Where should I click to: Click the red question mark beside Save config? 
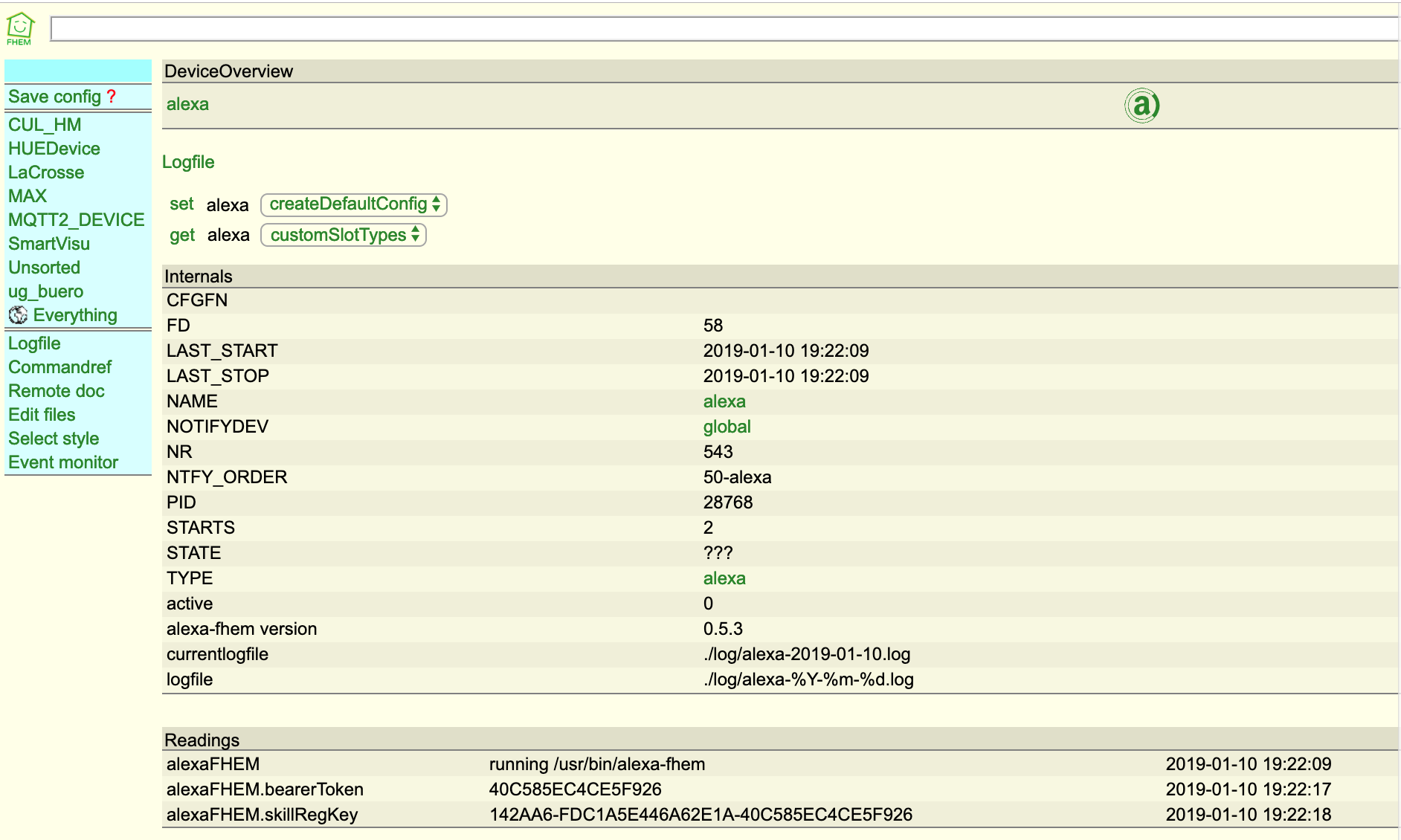tap(111, 97)
